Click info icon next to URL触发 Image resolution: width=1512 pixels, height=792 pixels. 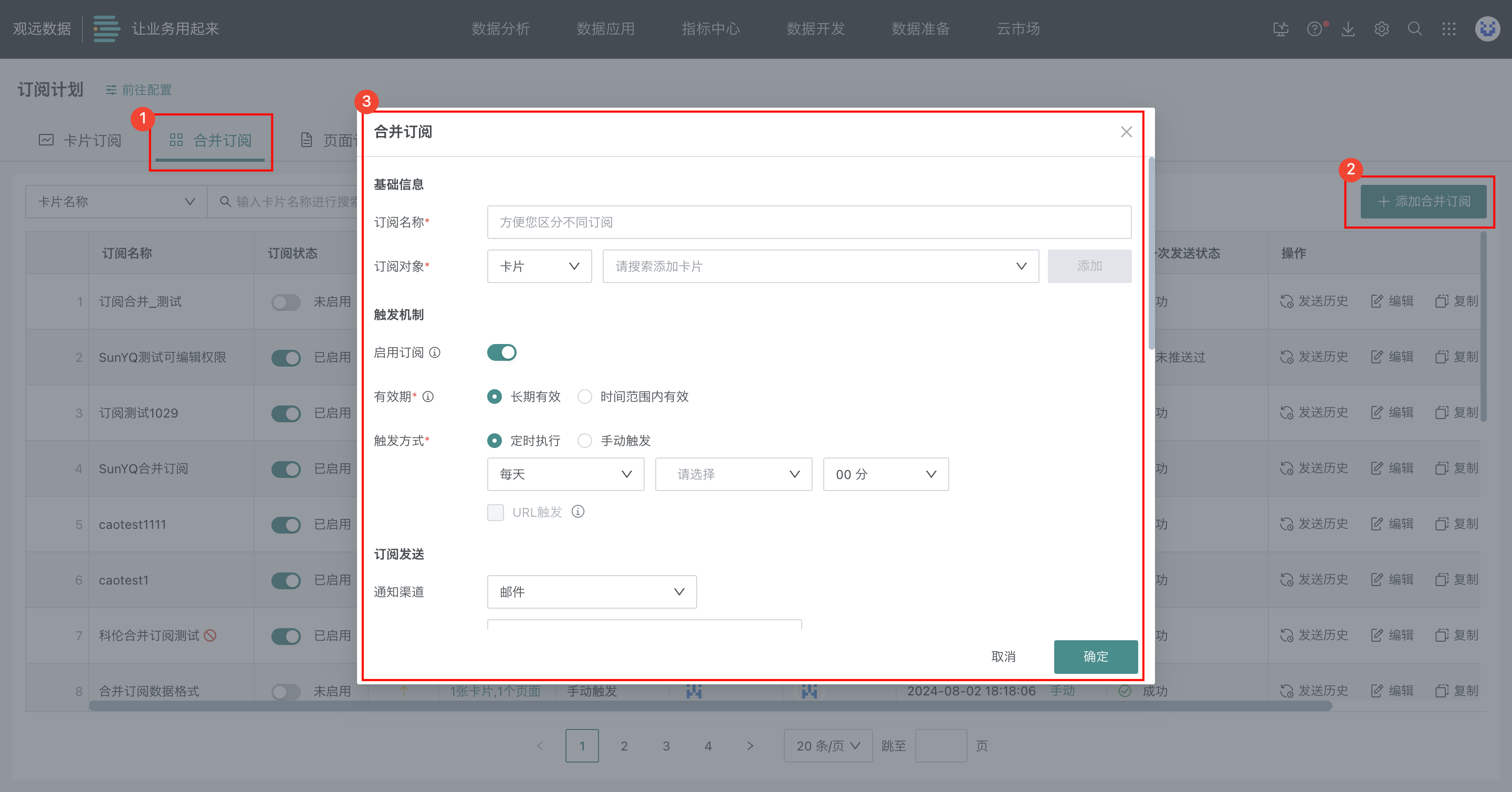coord(577,512)
